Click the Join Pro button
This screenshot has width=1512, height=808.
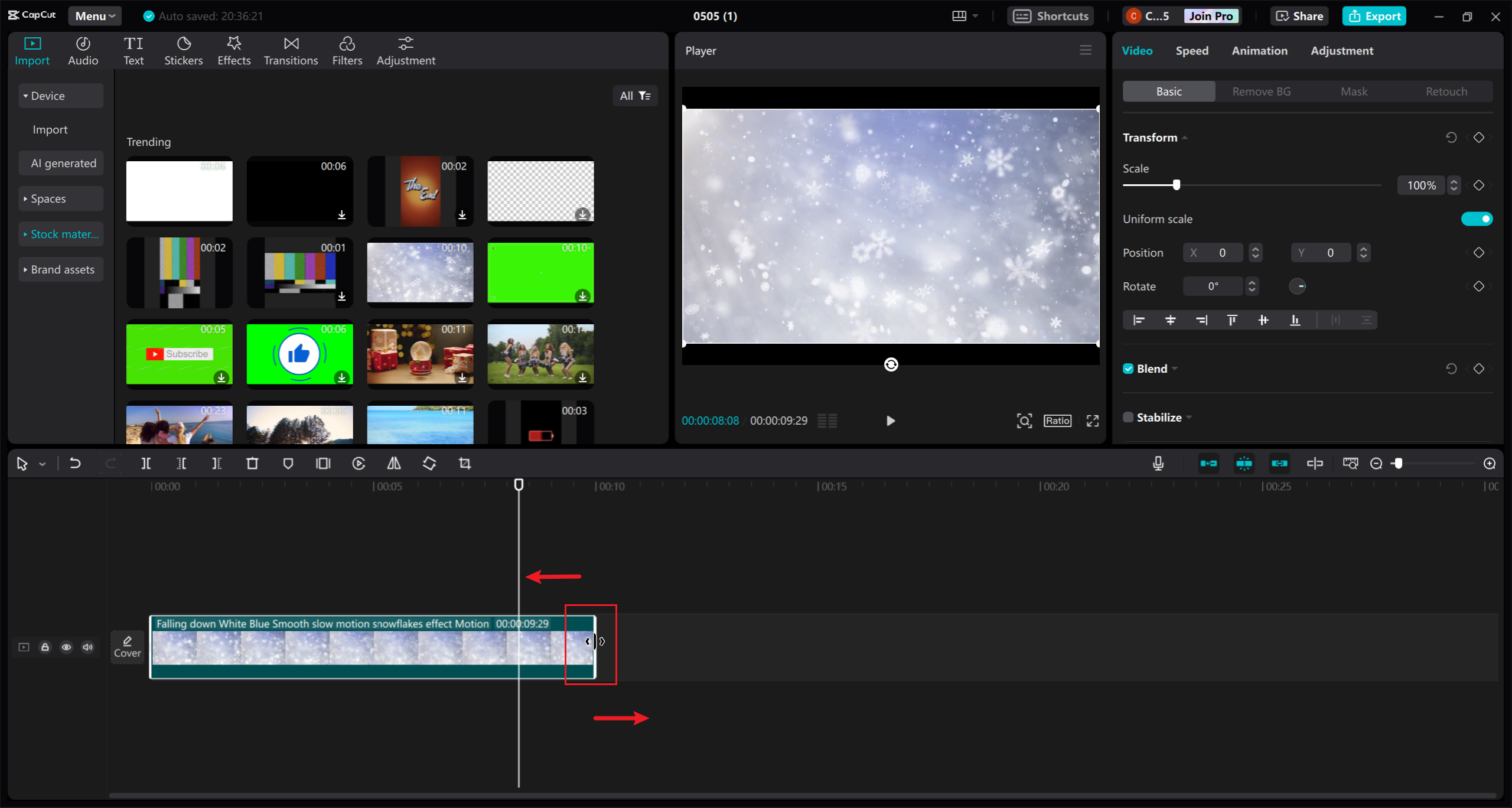(x=1210, y=16)
